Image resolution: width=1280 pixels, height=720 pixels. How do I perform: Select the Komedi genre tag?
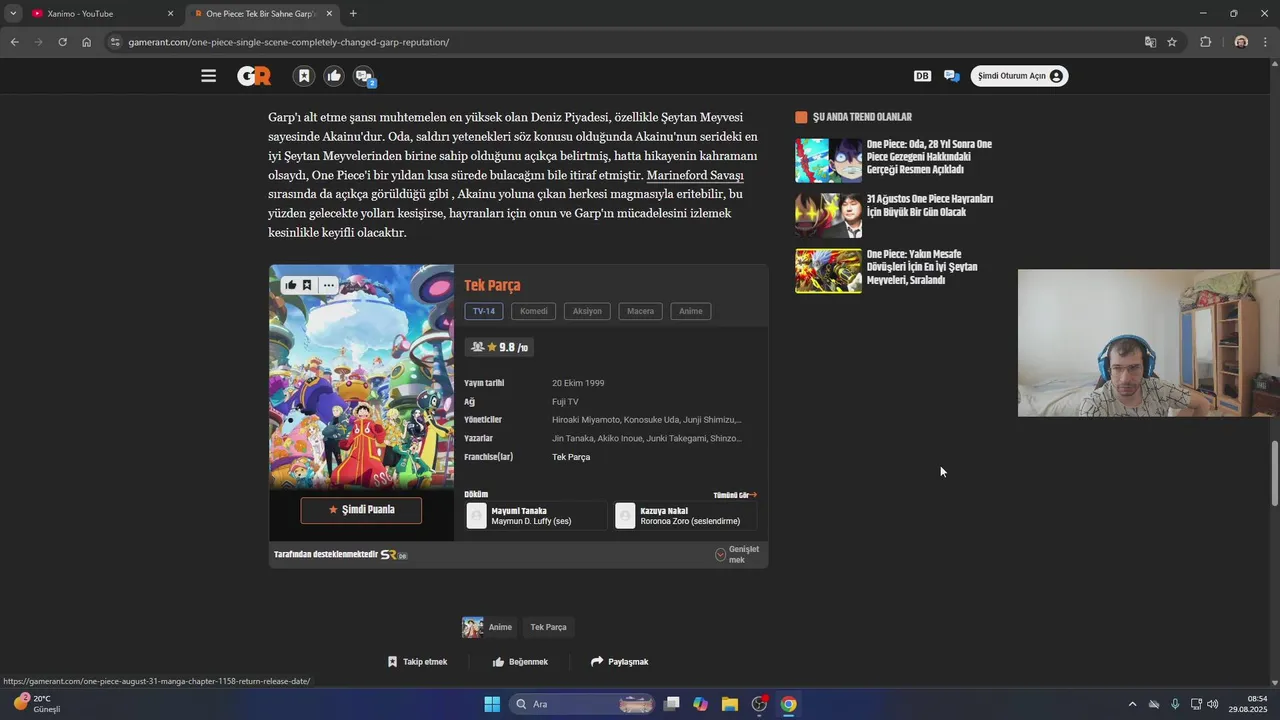tap(534, 311)
